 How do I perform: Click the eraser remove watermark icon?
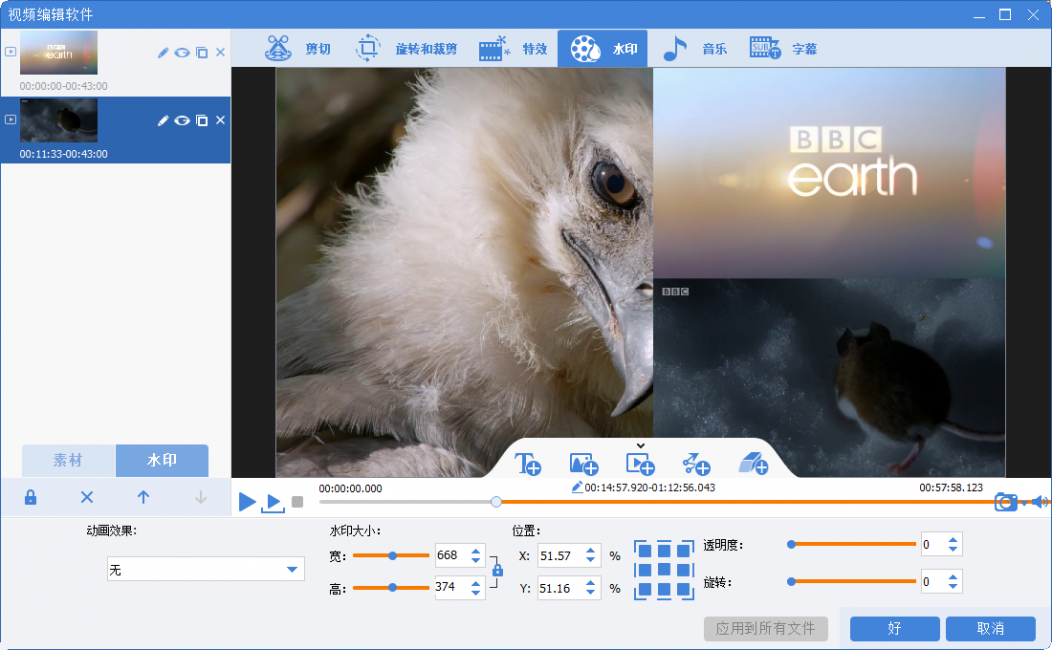[x=753, y=464]
